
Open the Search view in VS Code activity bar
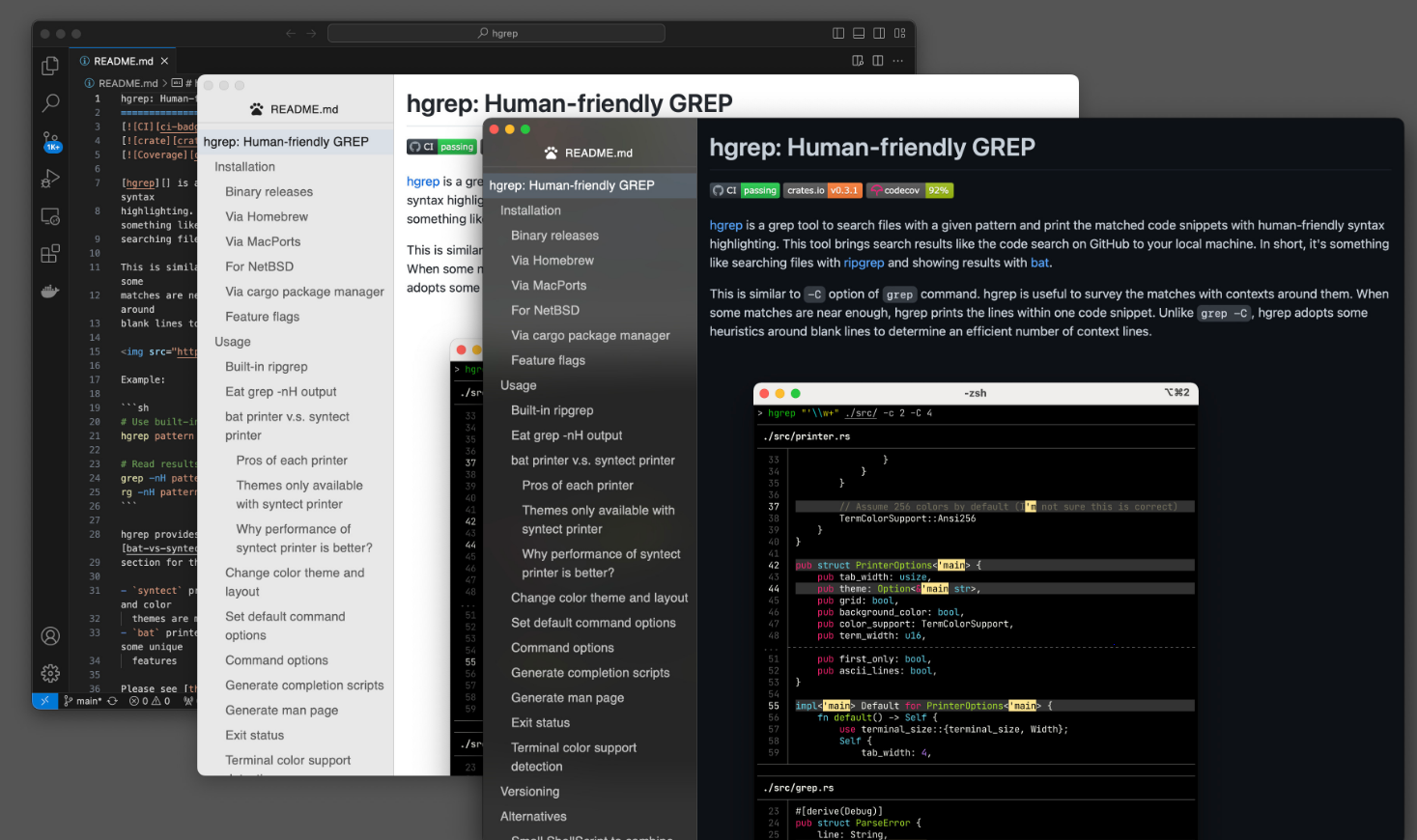click(x=50, y=103)
